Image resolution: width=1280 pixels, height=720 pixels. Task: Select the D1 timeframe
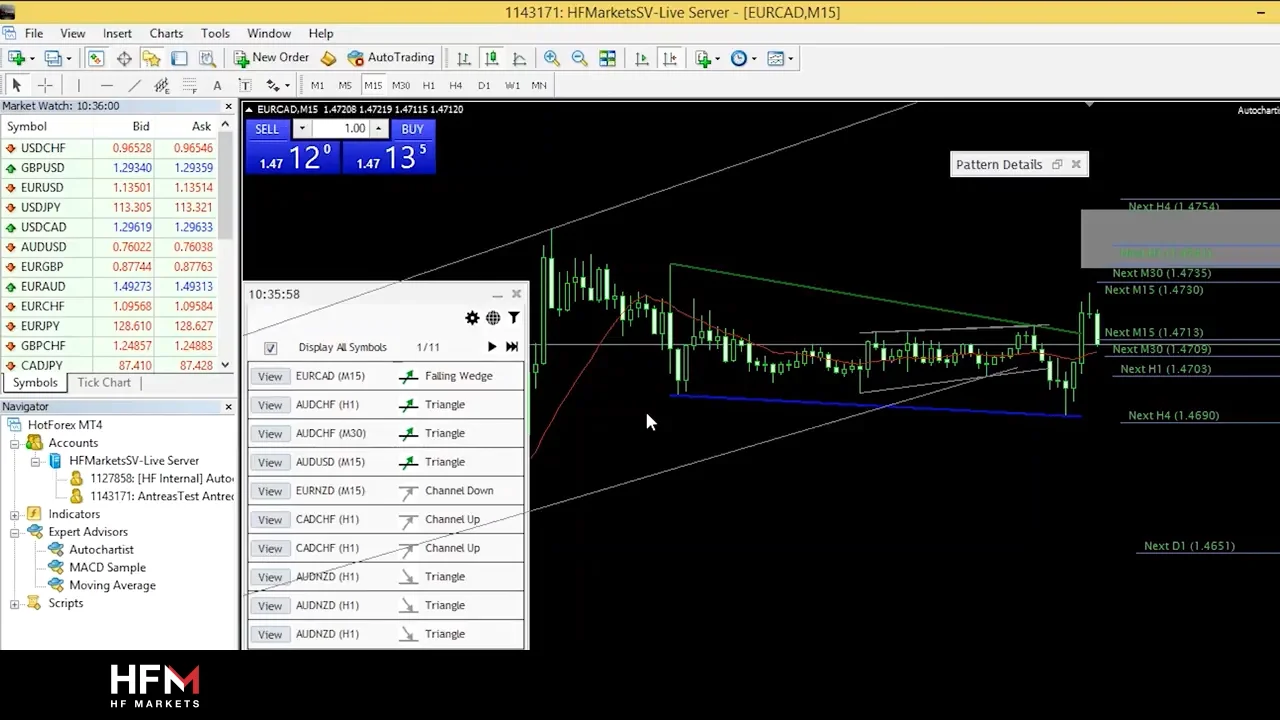(484, 86)
